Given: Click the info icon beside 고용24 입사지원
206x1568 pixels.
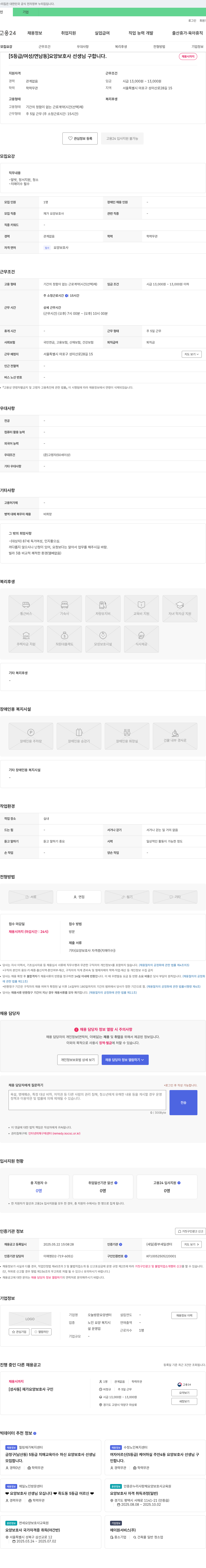Looking at the screenshot, I should coord(179,1183).
